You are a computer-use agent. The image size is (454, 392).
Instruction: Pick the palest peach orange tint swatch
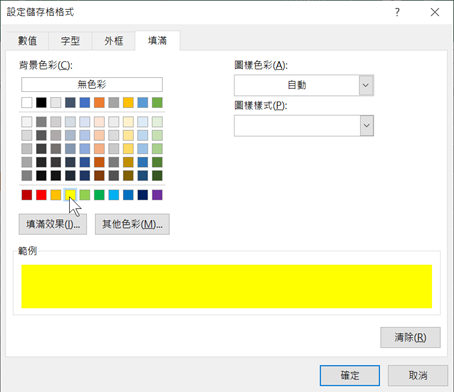pyautogui.click(x=99, y=122)
